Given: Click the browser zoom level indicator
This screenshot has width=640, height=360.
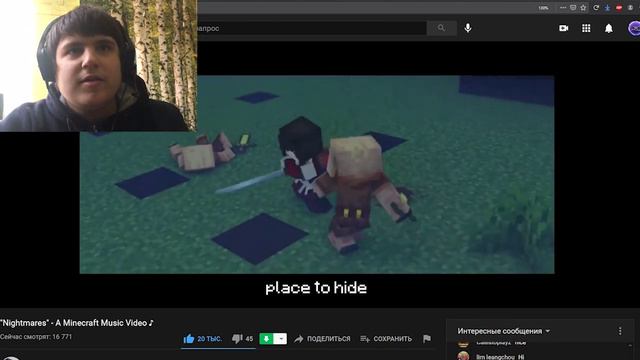Looking at the screenshot, I should [543, 8].
